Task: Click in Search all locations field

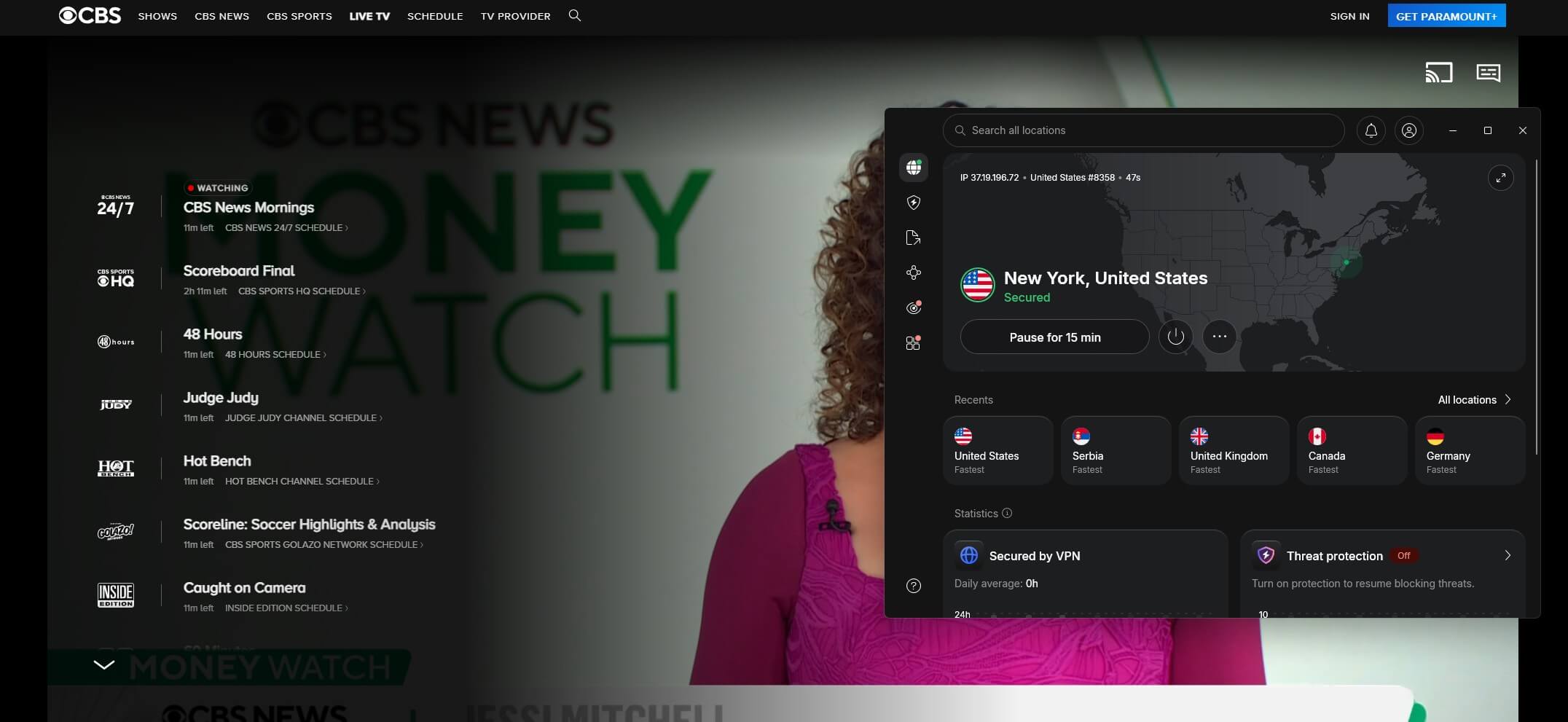Action: (1143, 130)
